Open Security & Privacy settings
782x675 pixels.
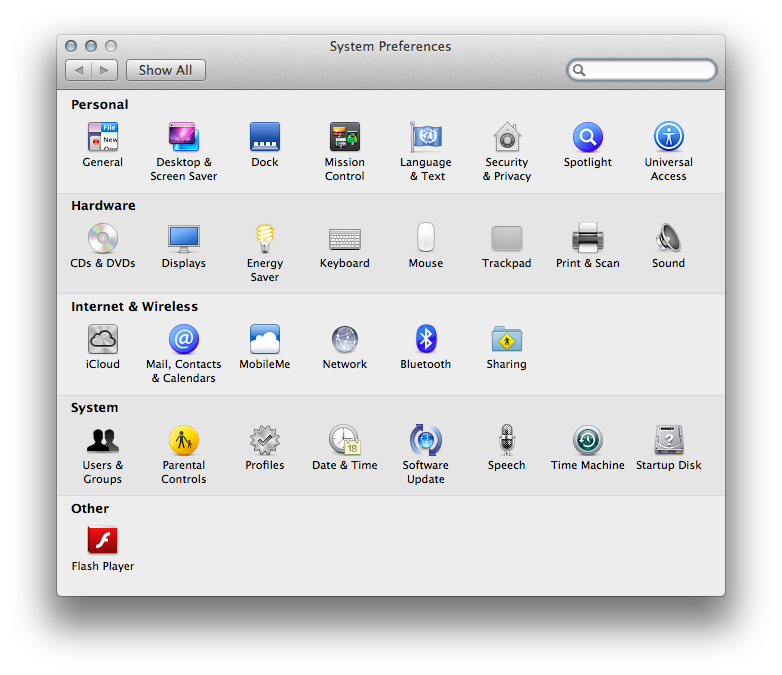point(506,138)
